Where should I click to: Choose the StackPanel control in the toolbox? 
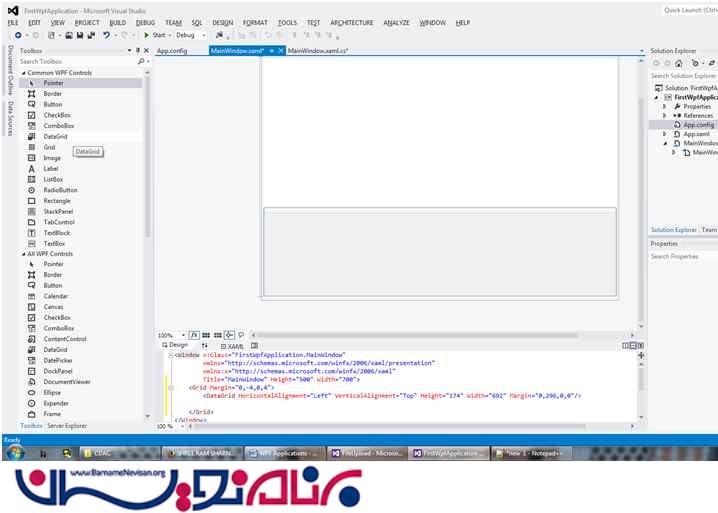pyautogui.click(x=58, y=211)
